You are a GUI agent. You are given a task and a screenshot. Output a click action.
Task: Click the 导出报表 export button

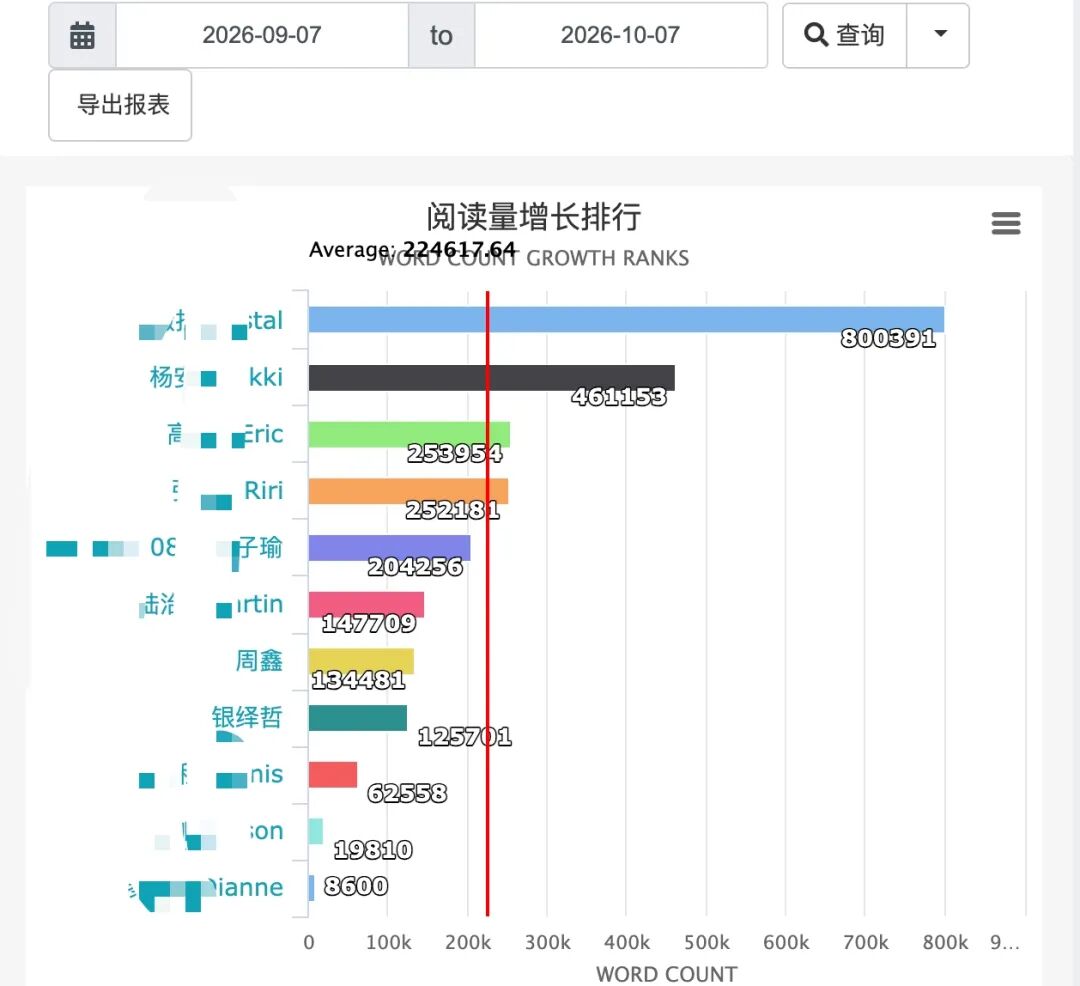point(120,105)
